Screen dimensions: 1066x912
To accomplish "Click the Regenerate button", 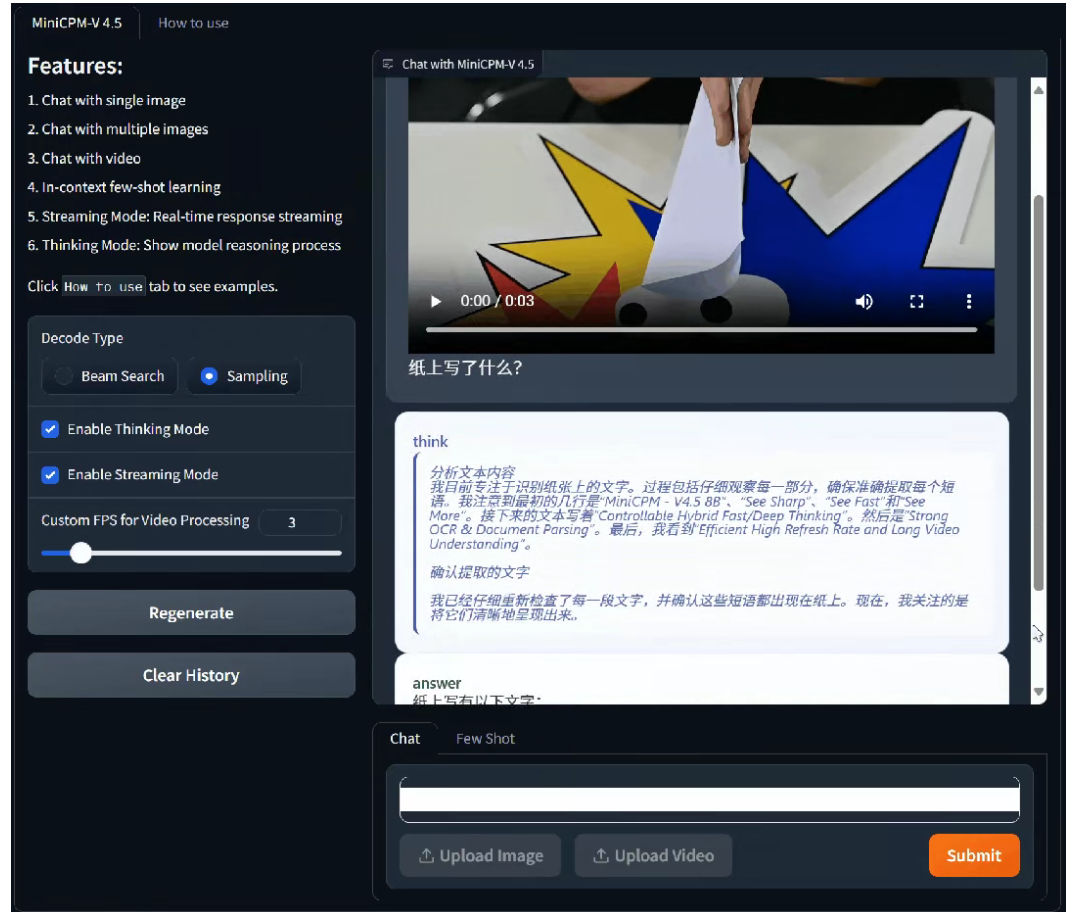I will coord(191,613).
